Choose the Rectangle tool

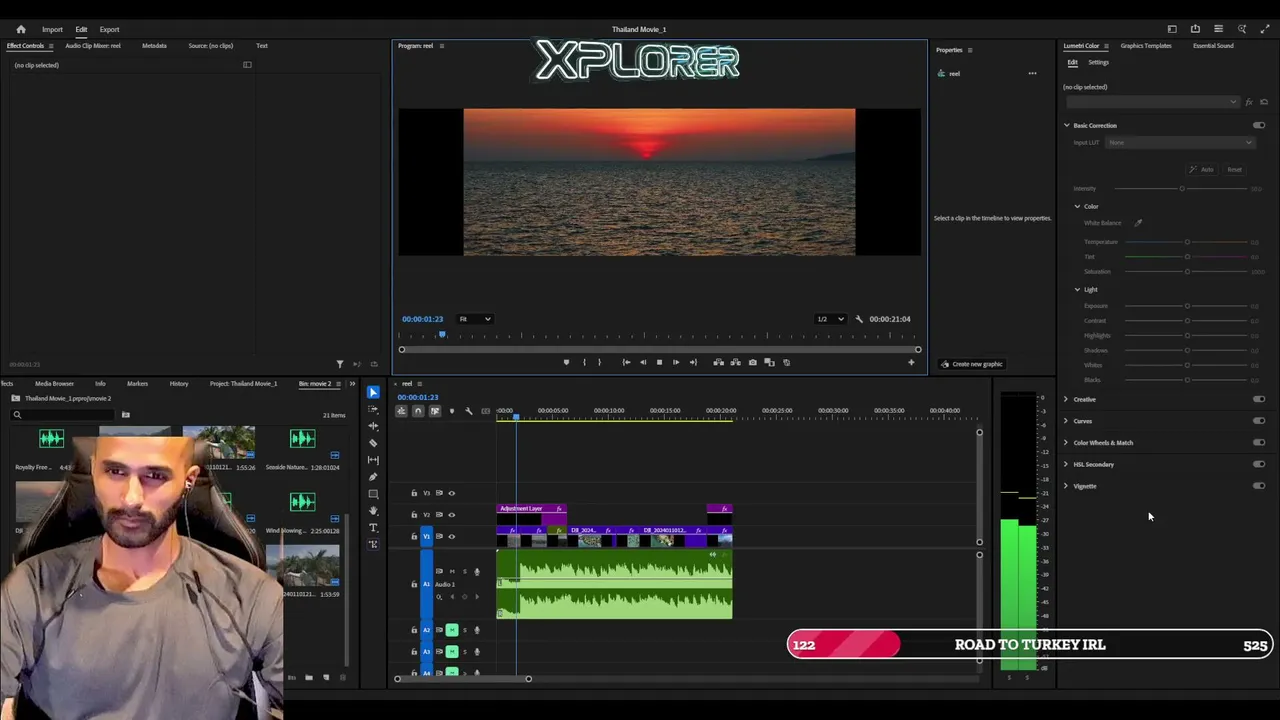tap(373, 494)
